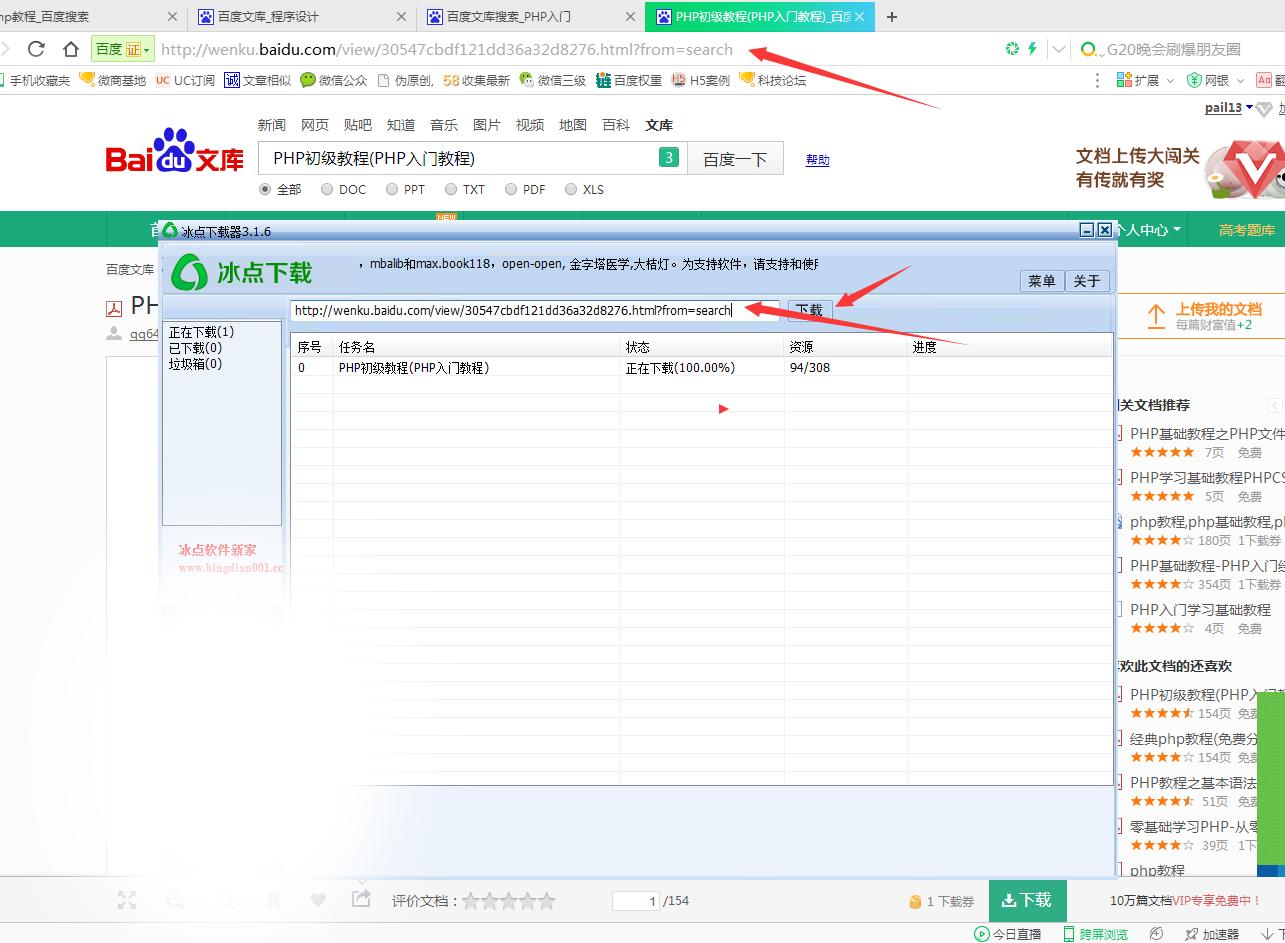Open the 帮助 link beside search box
Image resolution: width=1285 pixels, height=943 pixels.
tap(817, 159)
